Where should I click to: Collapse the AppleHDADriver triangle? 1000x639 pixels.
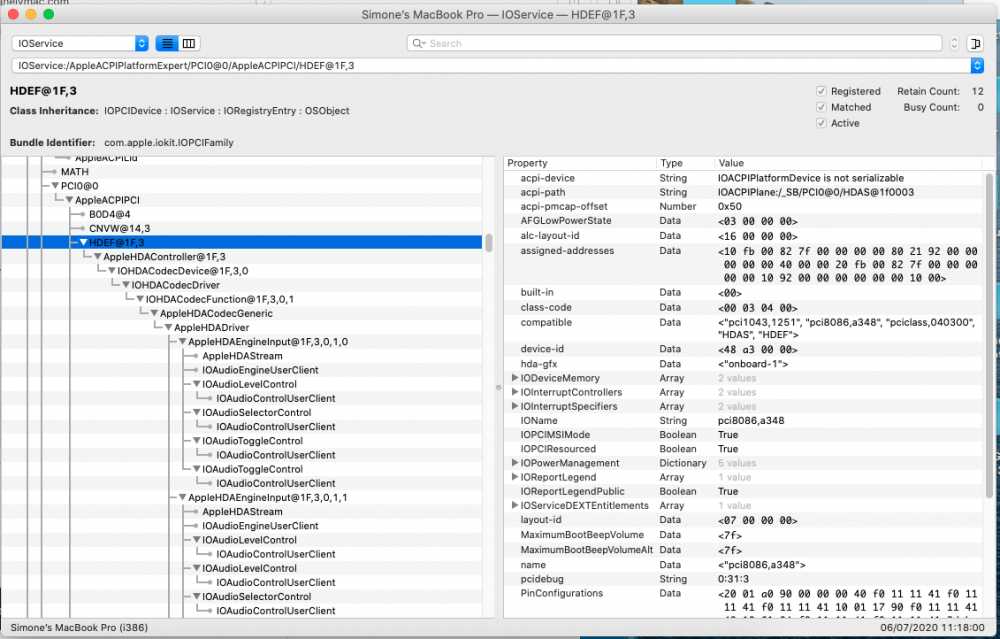pyautogui.click(x=168, y=327)
